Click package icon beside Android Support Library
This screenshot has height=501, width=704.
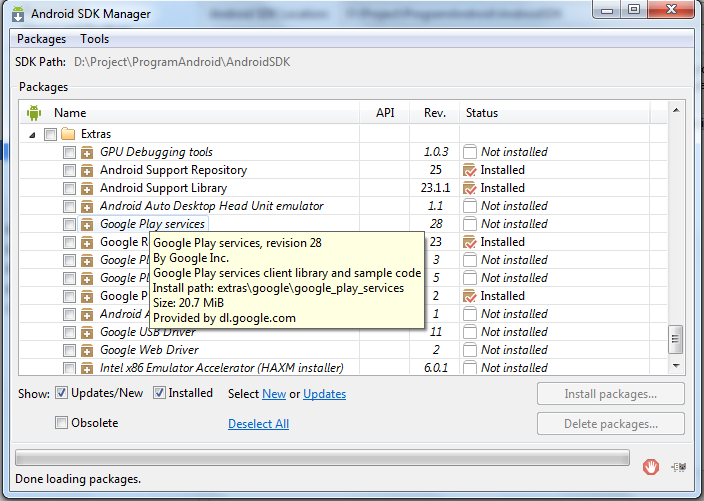coord(87,189)
